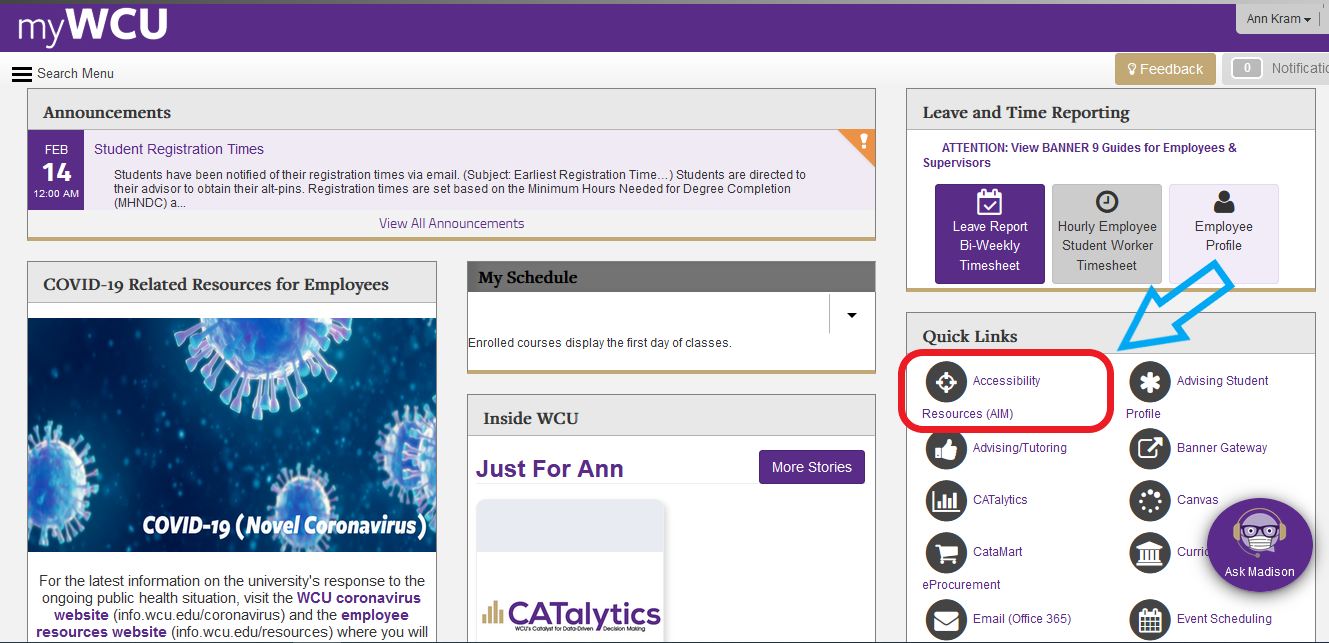This screenshot has height=643, width=1329.
Task: Click the Email (Office 365) text link
Action: 1021,619
